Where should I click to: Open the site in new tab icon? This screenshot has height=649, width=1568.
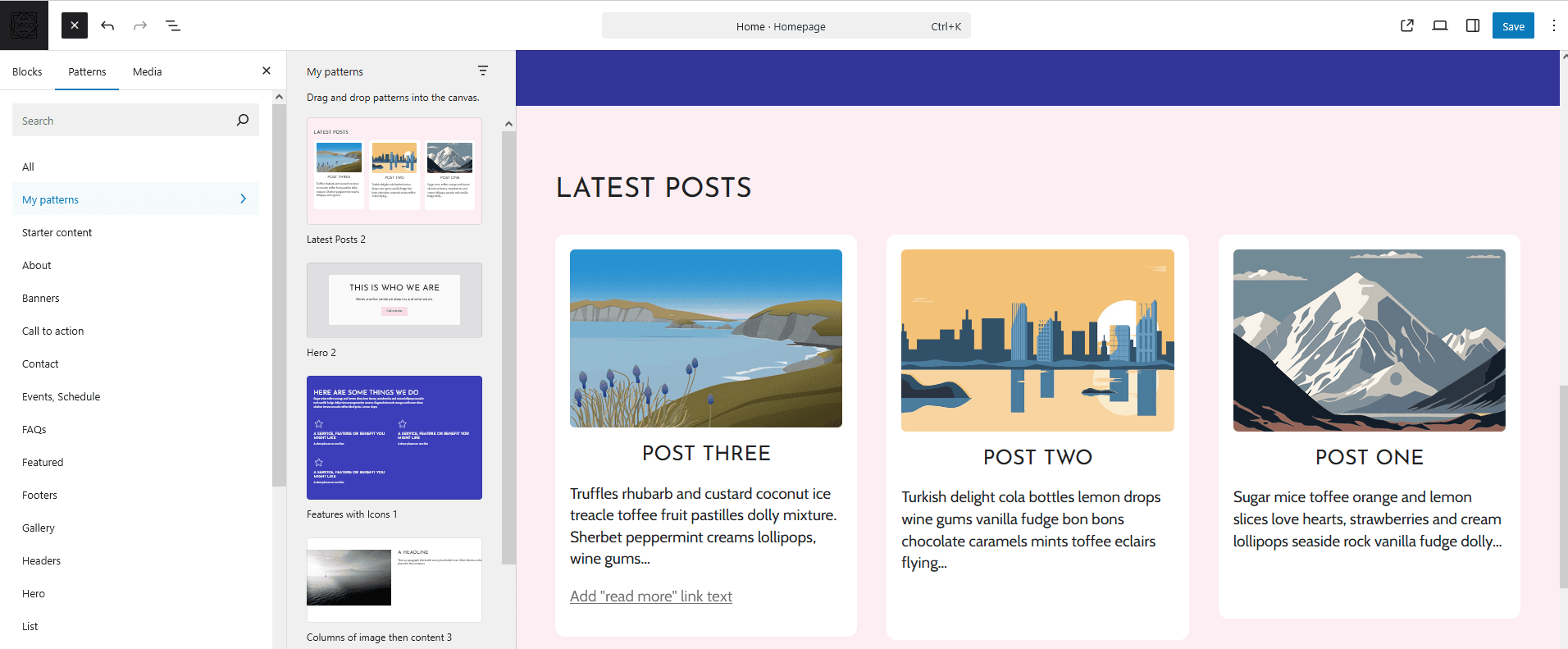point(1407,25)
